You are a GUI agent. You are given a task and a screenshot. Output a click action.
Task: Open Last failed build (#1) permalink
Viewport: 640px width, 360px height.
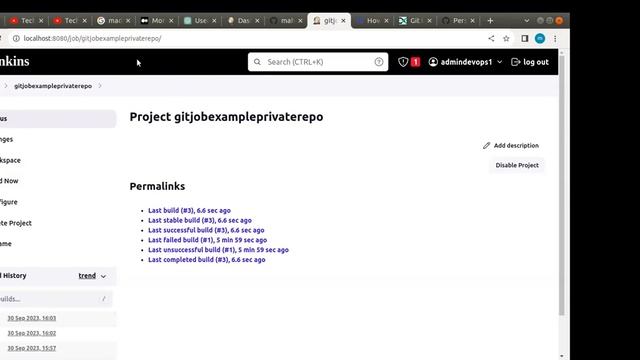[207, 240]
